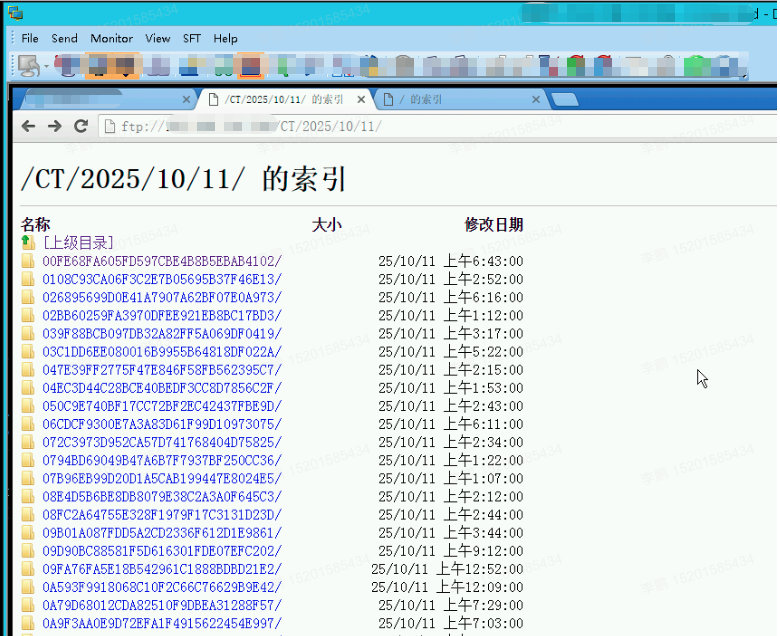Click folder icon beside 0A79D68012CDA82510F9DBEA31288F57/
Viewport: 780px width, 636px height.
(28, 605)
